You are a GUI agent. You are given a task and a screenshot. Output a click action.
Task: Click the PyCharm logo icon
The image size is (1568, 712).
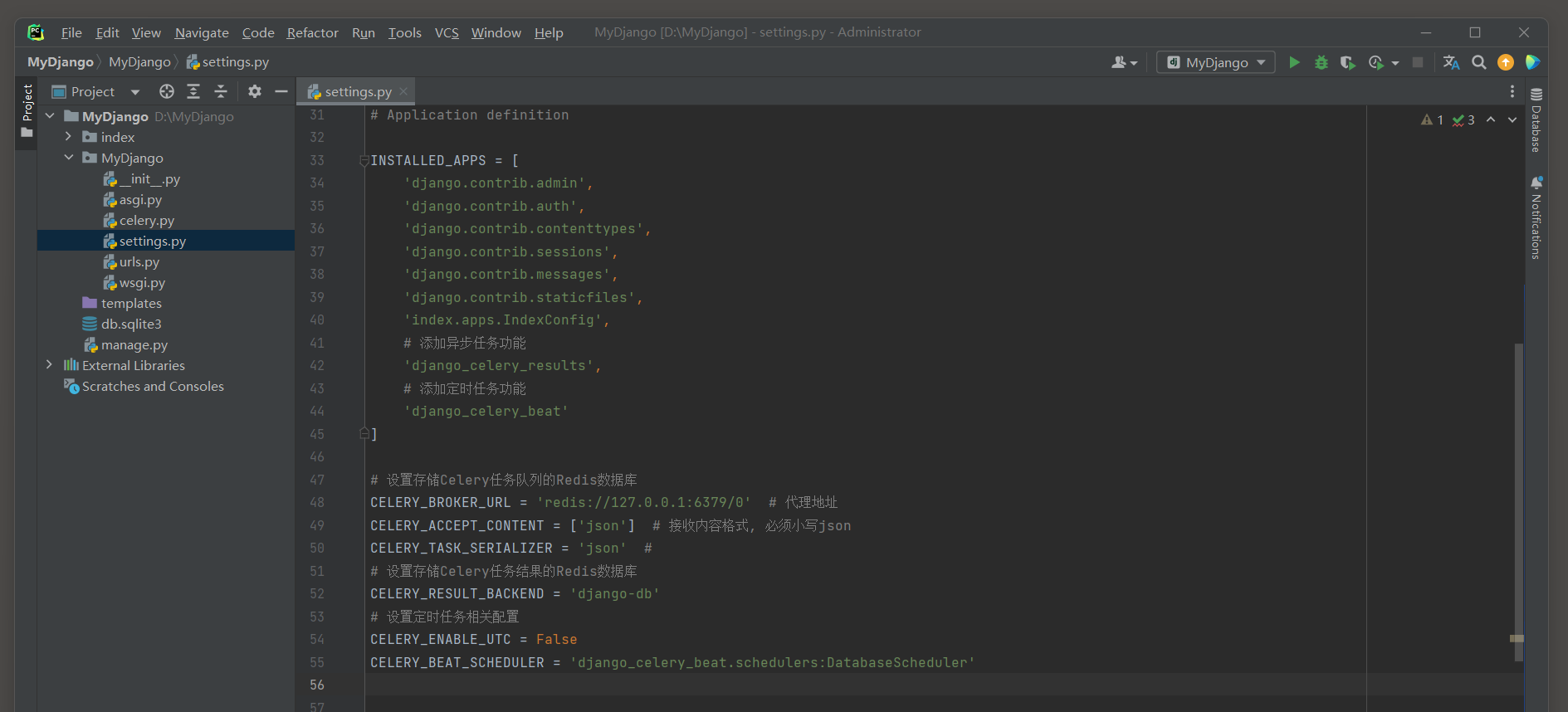coord(36,32)
